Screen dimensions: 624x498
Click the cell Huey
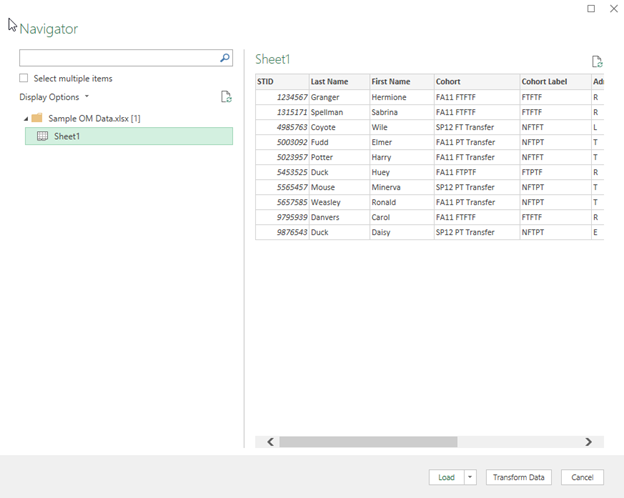pyautogui.click(x=402, y=172)
